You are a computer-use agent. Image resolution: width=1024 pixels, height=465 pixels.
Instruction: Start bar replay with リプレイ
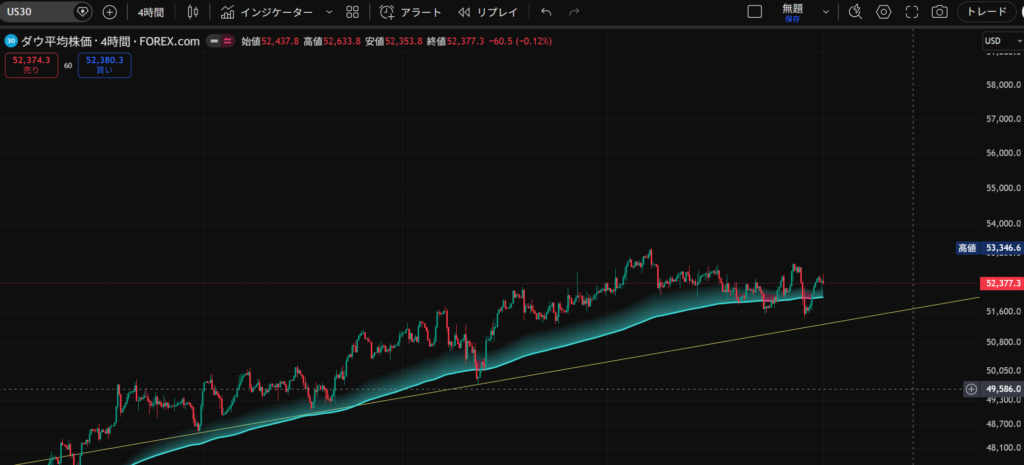pos(487,12)
